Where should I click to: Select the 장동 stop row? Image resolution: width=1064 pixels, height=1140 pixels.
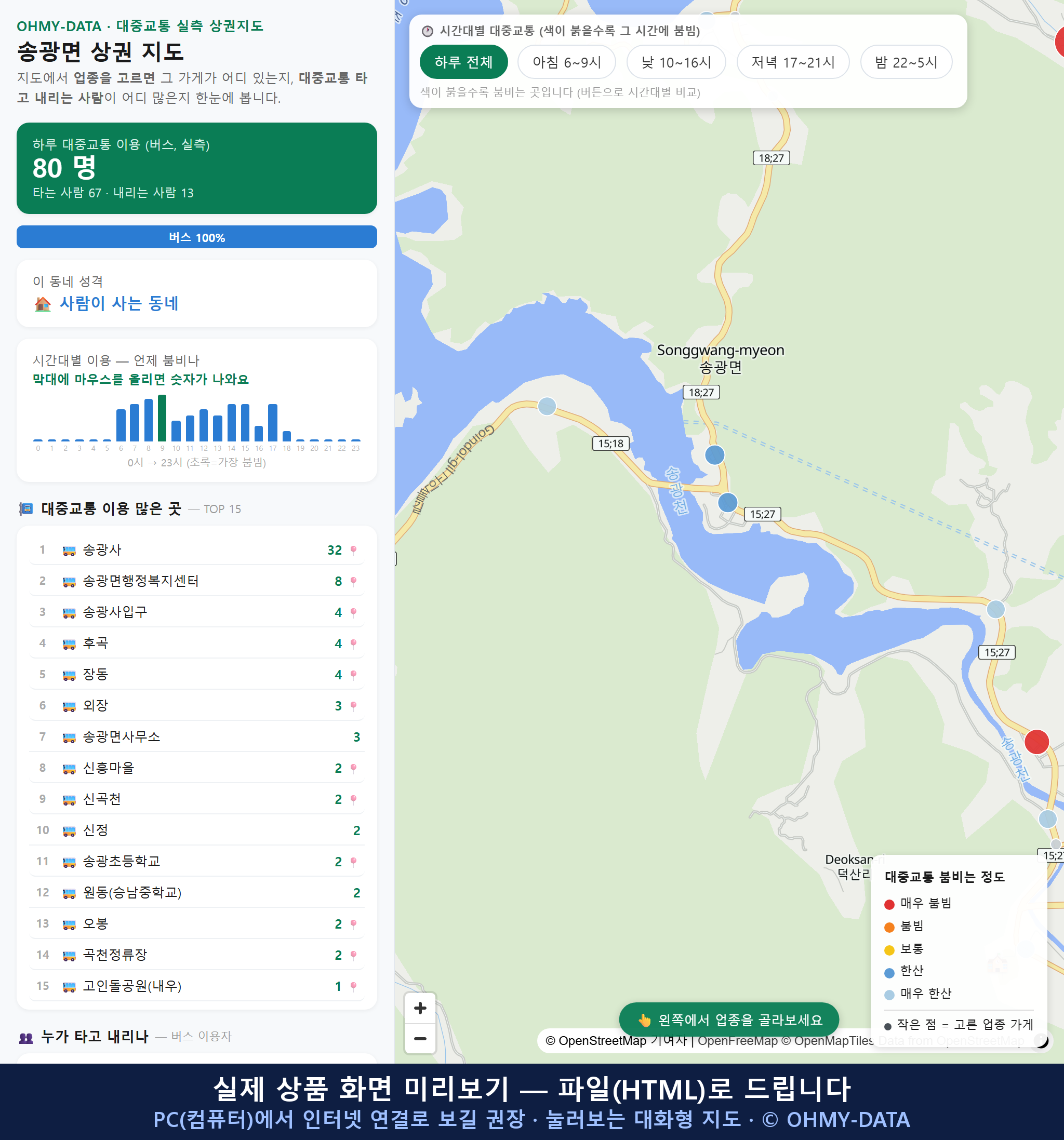pyautogui.click(x=197, y=674)
